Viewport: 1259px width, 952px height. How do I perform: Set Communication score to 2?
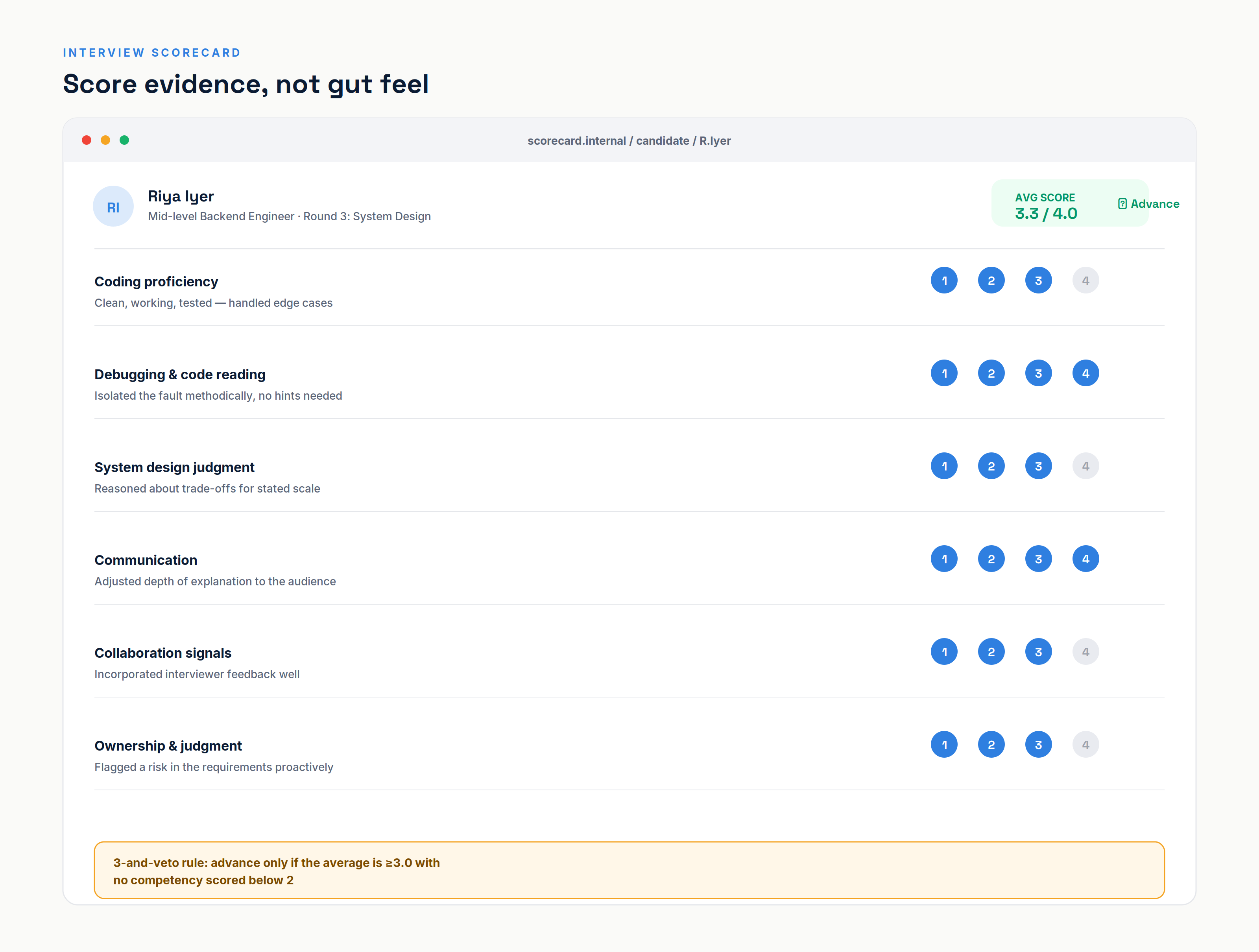pos(991,559)
